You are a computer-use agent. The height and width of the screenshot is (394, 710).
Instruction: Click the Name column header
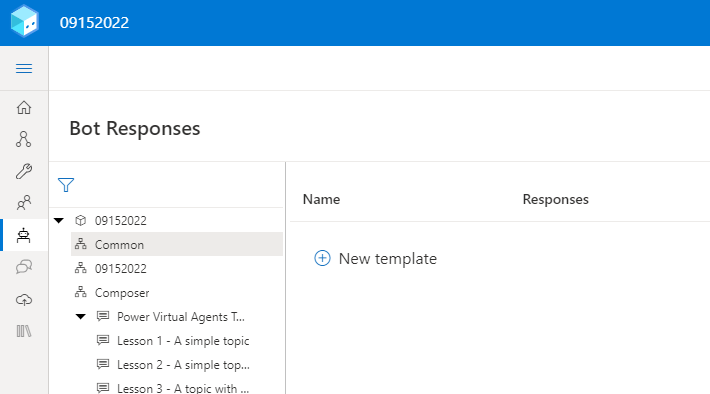321,199
